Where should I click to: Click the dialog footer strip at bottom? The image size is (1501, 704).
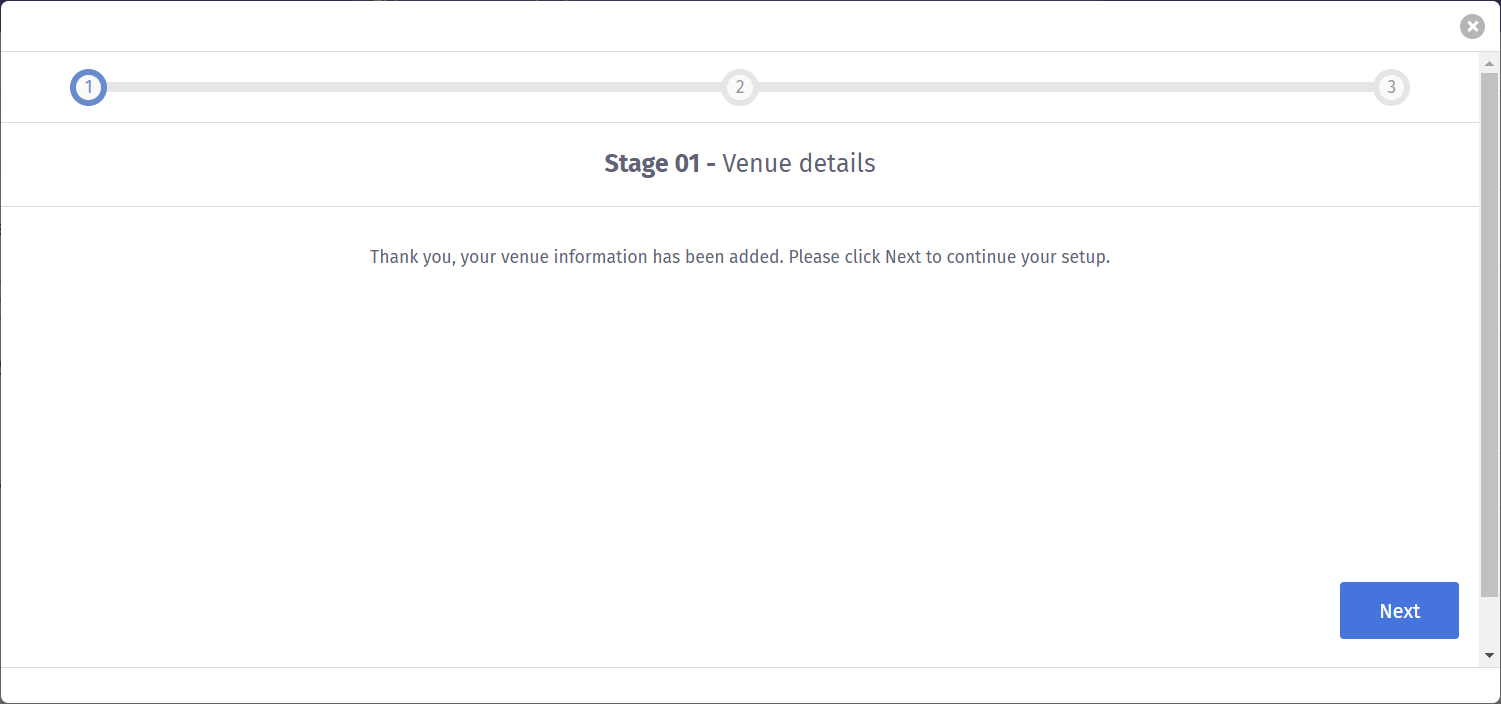[740, 685]
